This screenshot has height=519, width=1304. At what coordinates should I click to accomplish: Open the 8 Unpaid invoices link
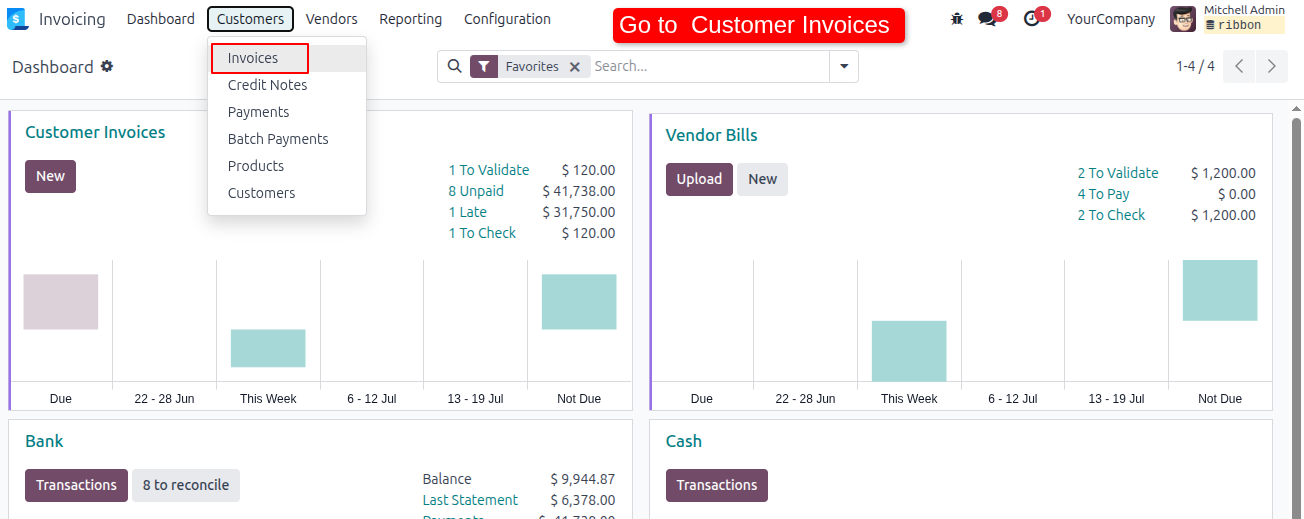[476, 191]
